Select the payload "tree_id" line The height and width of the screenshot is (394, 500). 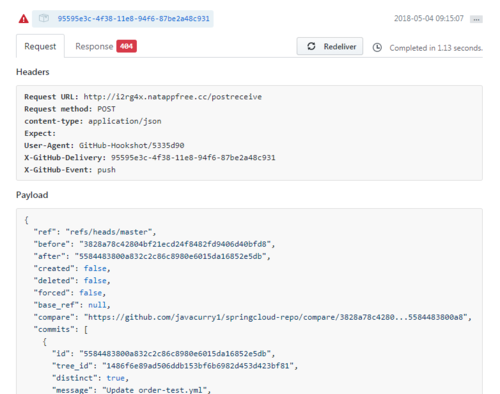(x=175, y=366)
